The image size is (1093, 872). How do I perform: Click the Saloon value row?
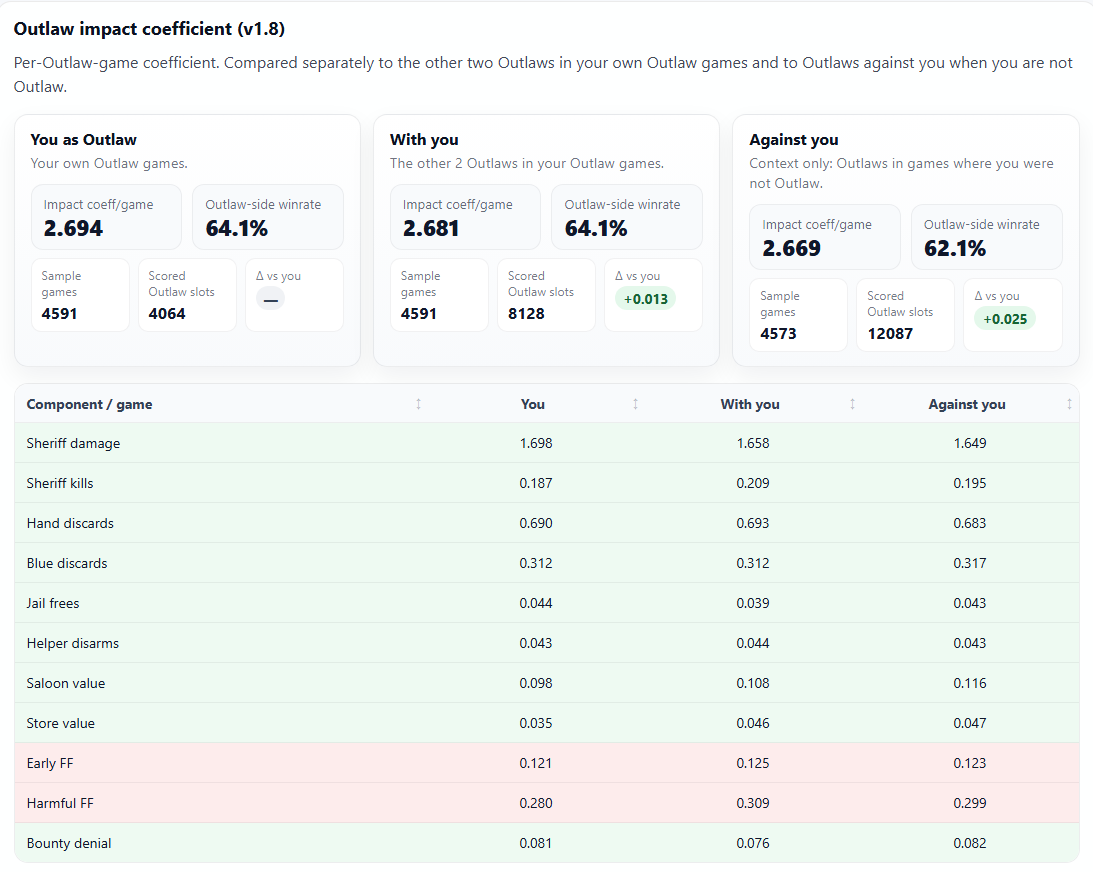pyautogui.click(x=546, y=683)
